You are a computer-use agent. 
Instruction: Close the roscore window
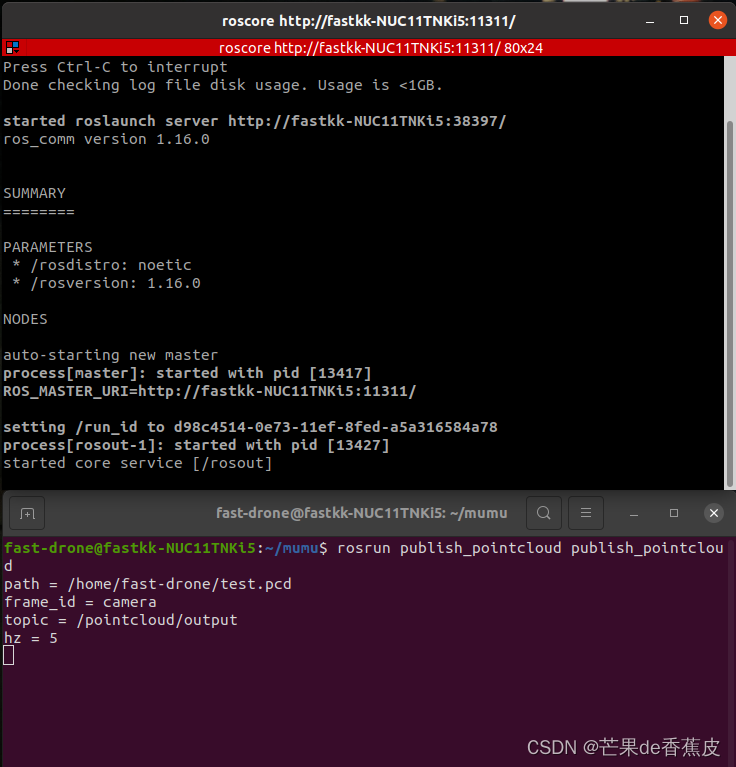pos(717,20)
